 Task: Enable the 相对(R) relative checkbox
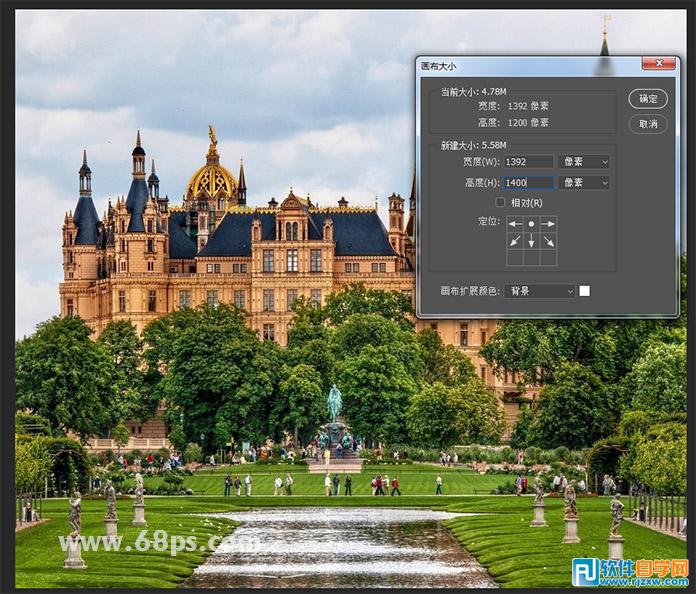coord(500,202)
